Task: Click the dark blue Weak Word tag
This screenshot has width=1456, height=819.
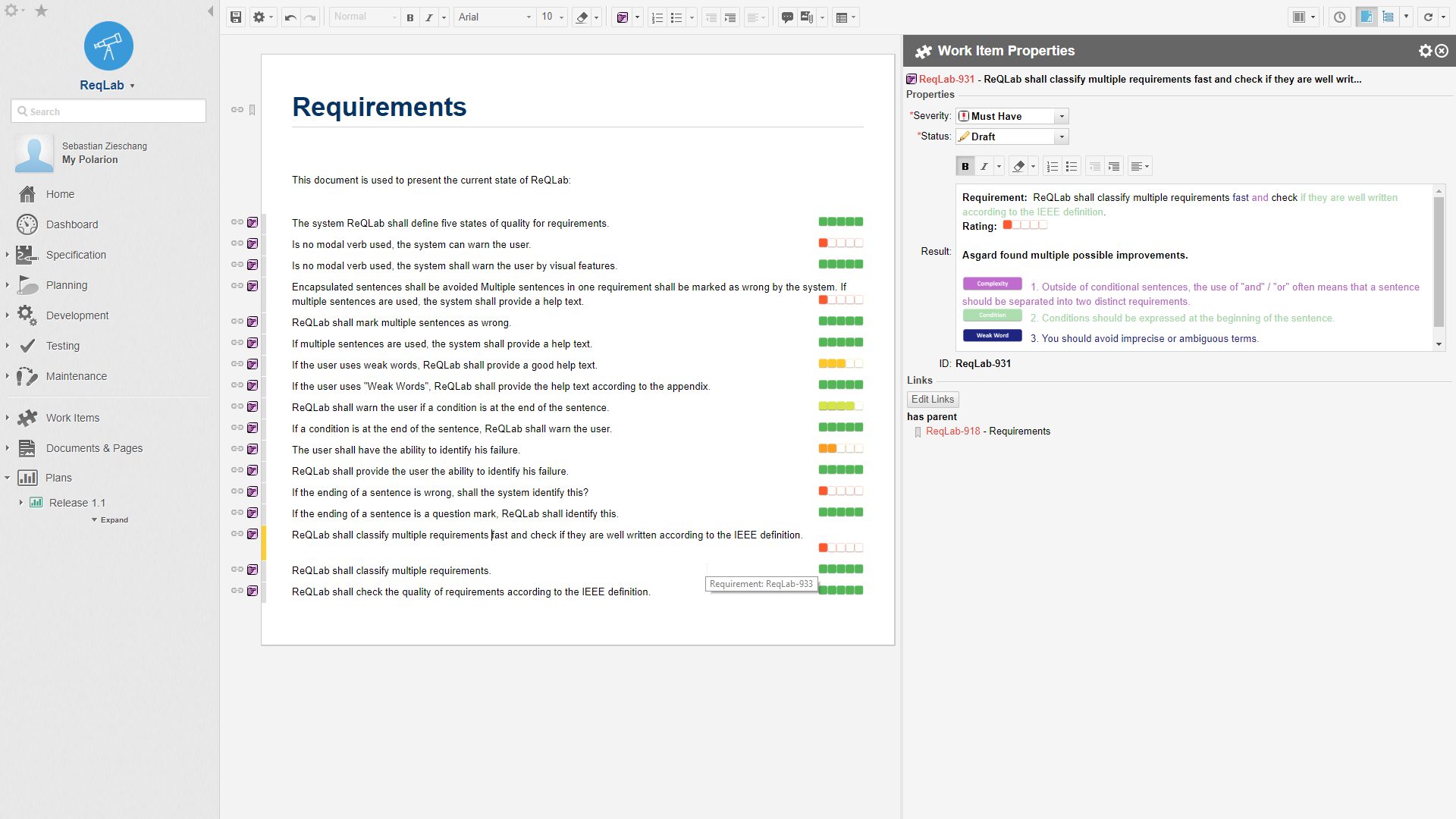Action: 993,335
